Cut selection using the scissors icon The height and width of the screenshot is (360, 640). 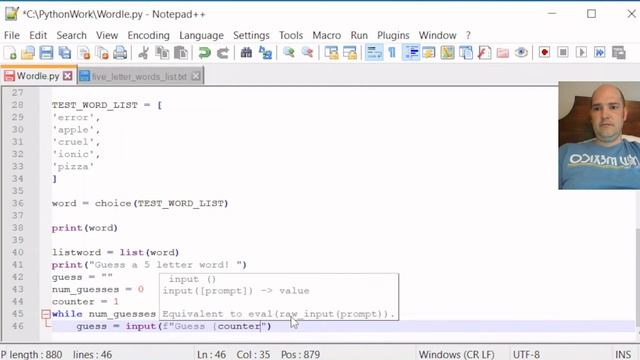pos(143,53)
